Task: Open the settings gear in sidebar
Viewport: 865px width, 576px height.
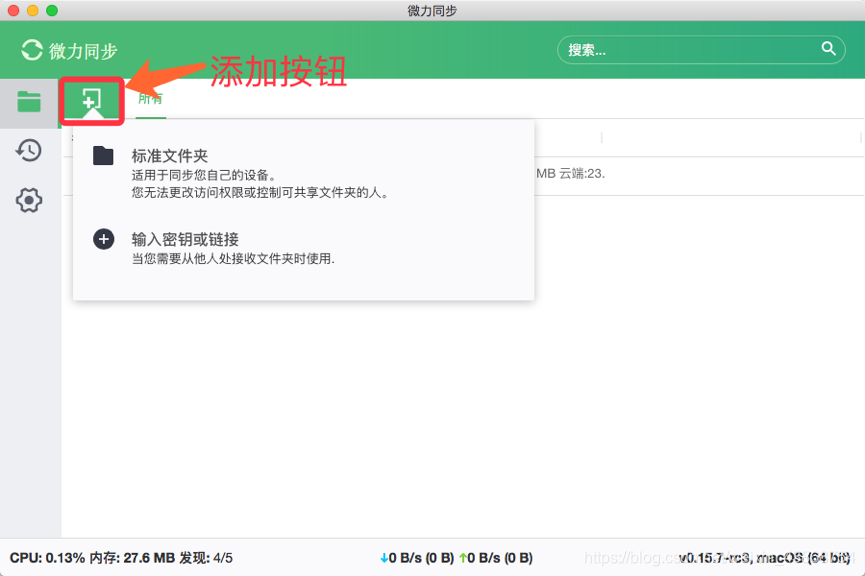Action: [29, 200]
